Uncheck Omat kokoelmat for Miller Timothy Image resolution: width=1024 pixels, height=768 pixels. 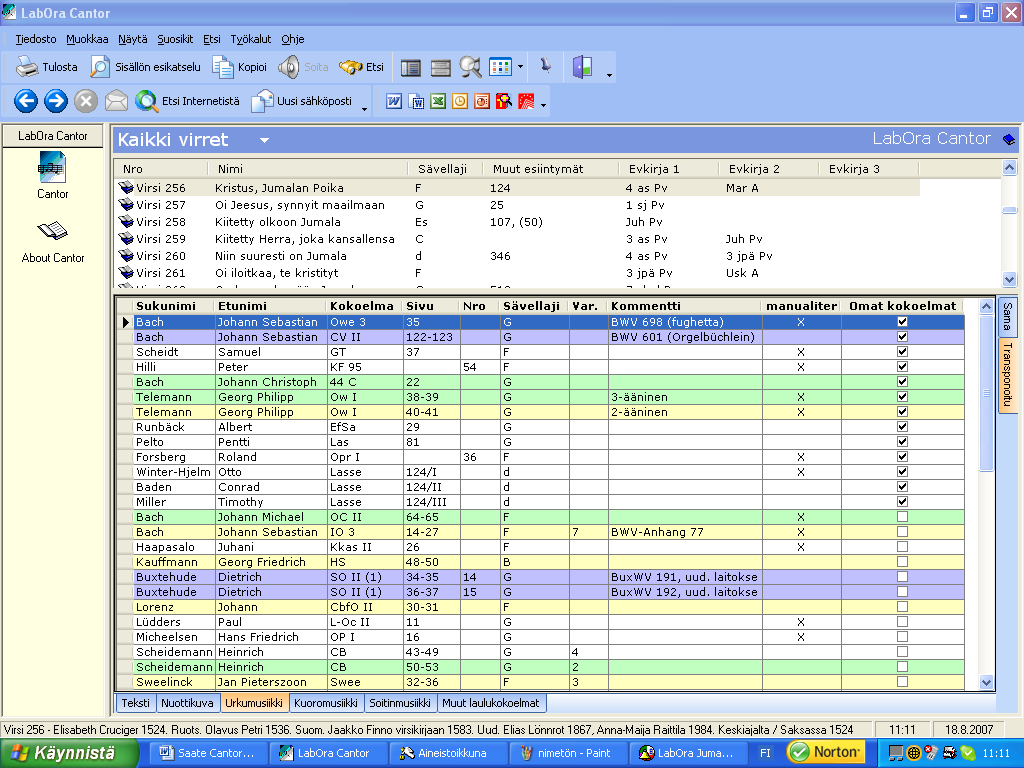click(903, 502)
